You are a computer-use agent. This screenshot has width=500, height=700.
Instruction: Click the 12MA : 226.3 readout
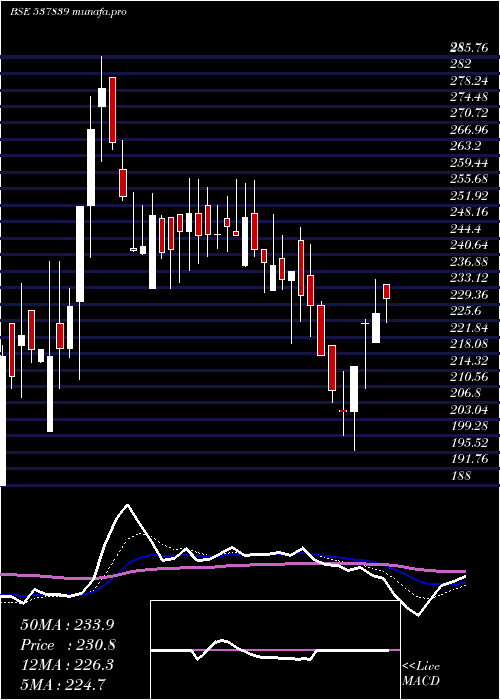click(x=67, y=665)
